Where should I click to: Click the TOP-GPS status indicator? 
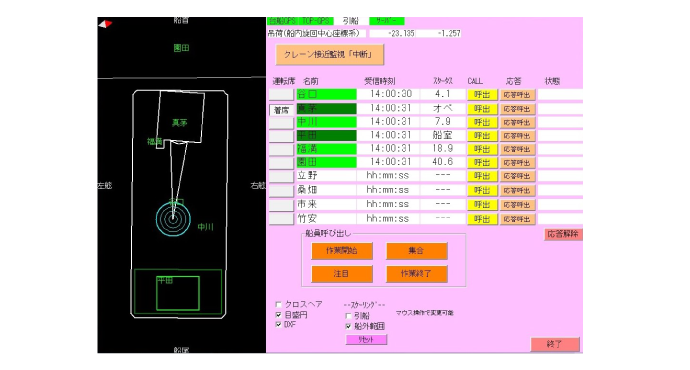pyautogui.click(x=316, y=21)
